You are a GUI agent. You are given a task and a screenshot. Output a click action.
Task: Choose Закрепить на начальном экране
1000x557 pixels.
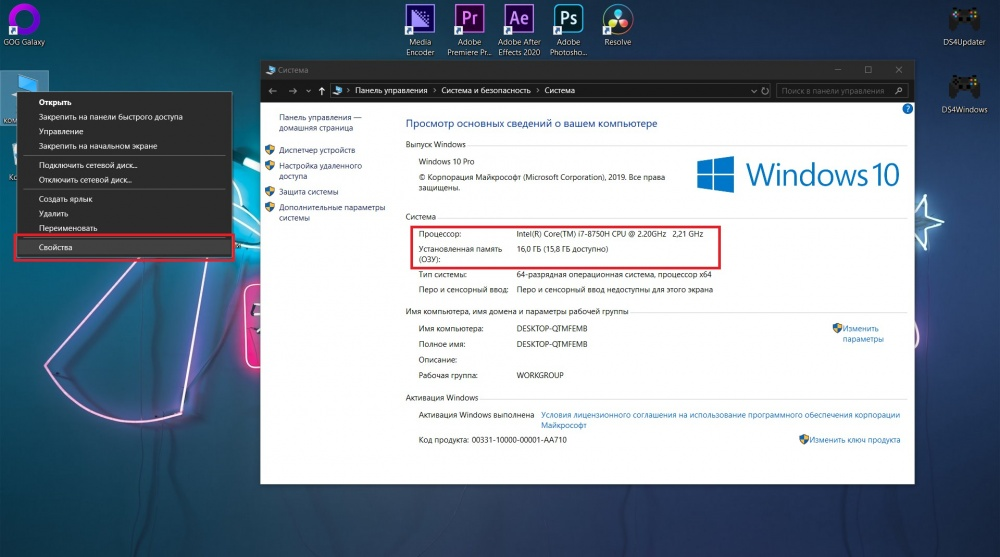click(124, 146)
